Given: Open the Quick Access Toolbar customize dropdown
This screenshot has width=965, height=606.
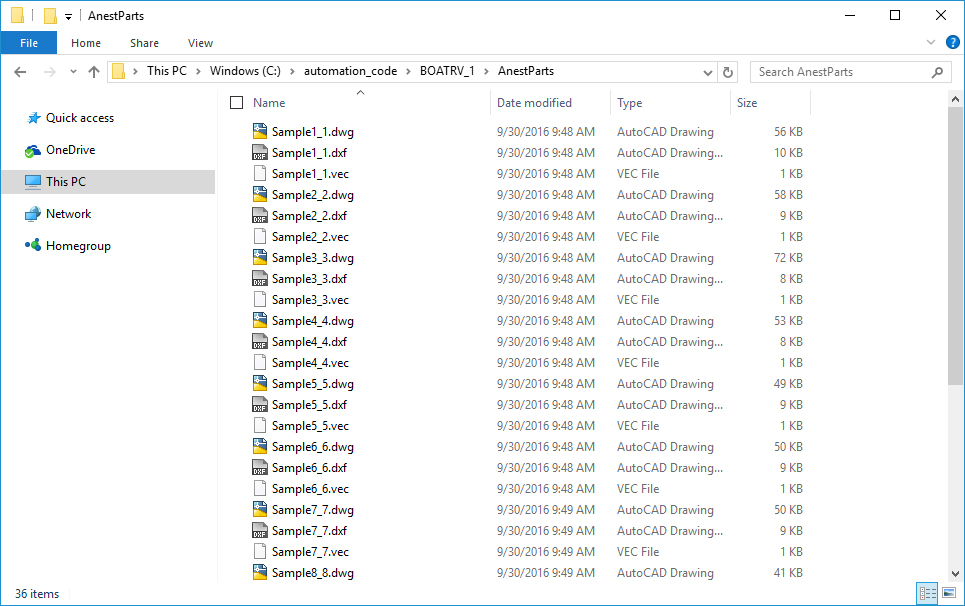Looking at the screenshot, I should click(68, 16).
